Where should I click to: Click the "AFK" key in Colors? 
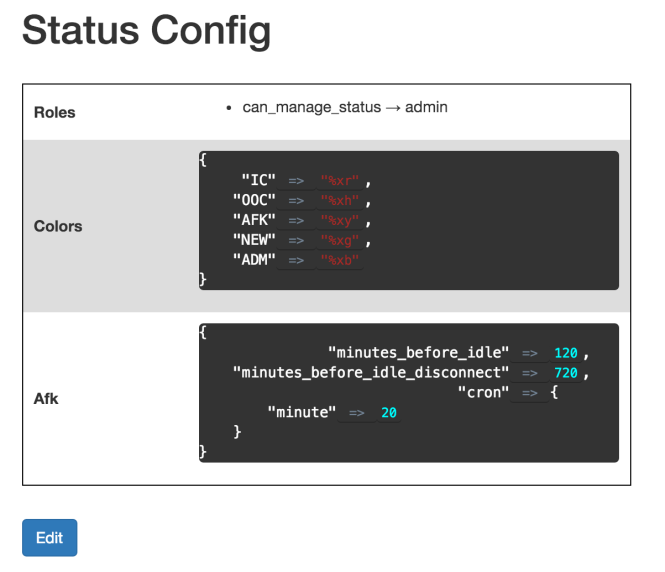254,220
